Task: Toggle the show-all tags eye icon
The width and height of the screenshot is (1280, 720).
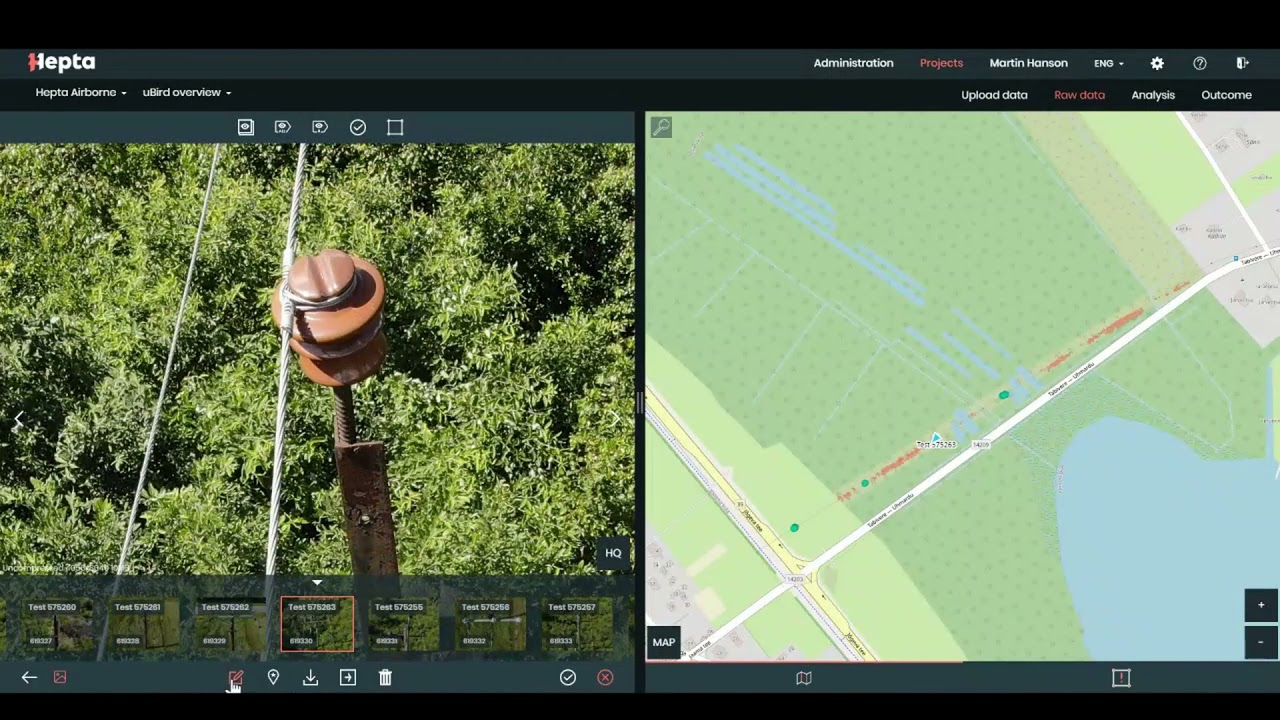Action: click(283, 127)
